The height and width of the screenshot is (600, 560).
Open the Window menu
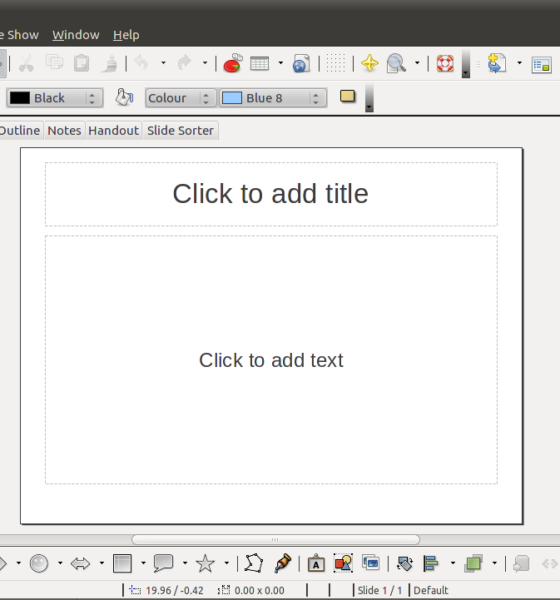[76, 35]
